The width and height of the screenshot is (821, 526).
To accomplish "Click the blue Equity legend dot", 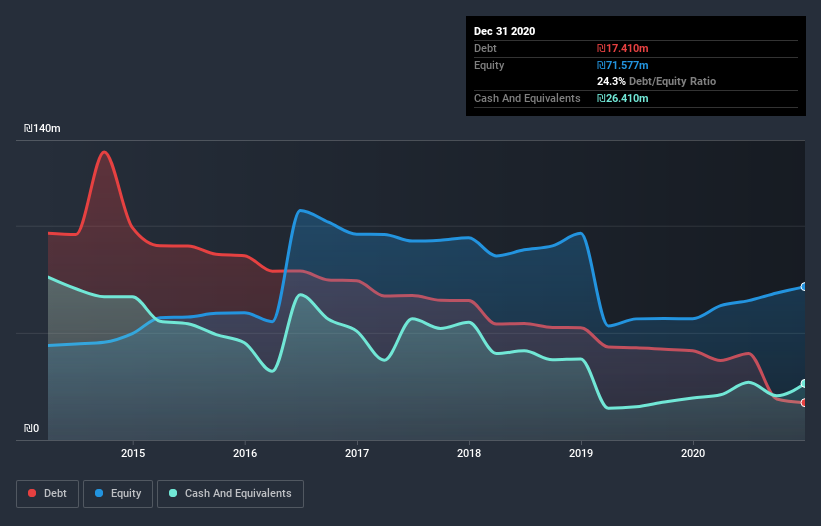I will (x=99, y=493).
